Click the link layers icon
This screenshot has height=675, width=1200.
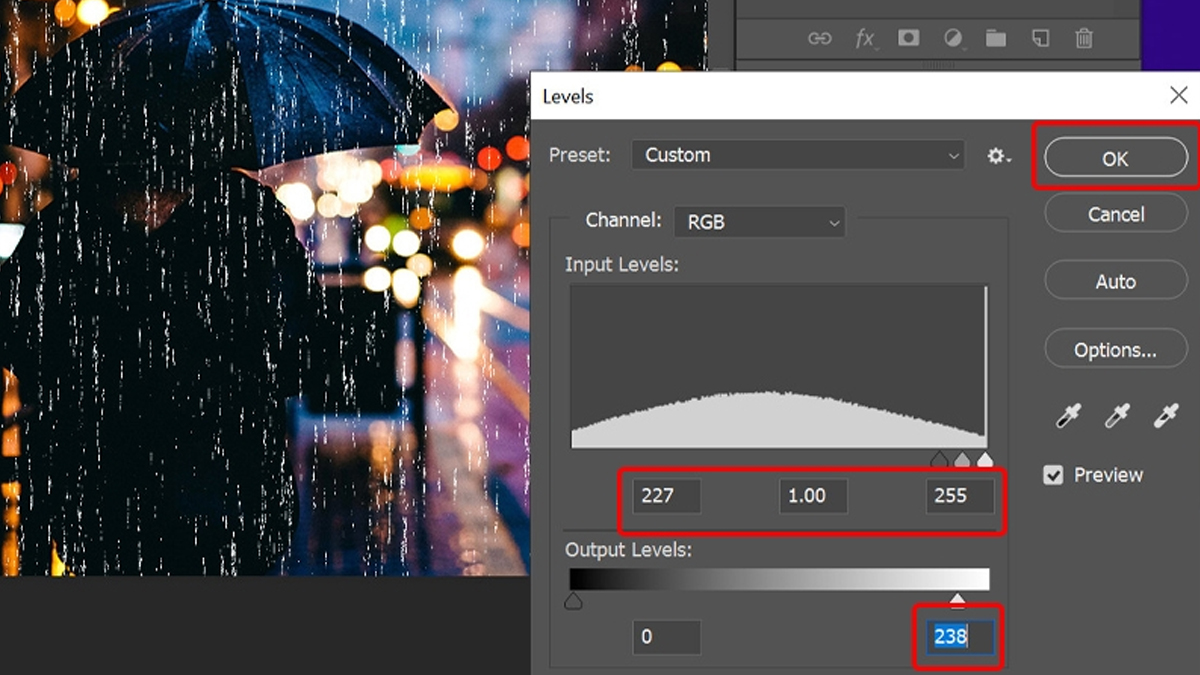[x=820, y=38]
